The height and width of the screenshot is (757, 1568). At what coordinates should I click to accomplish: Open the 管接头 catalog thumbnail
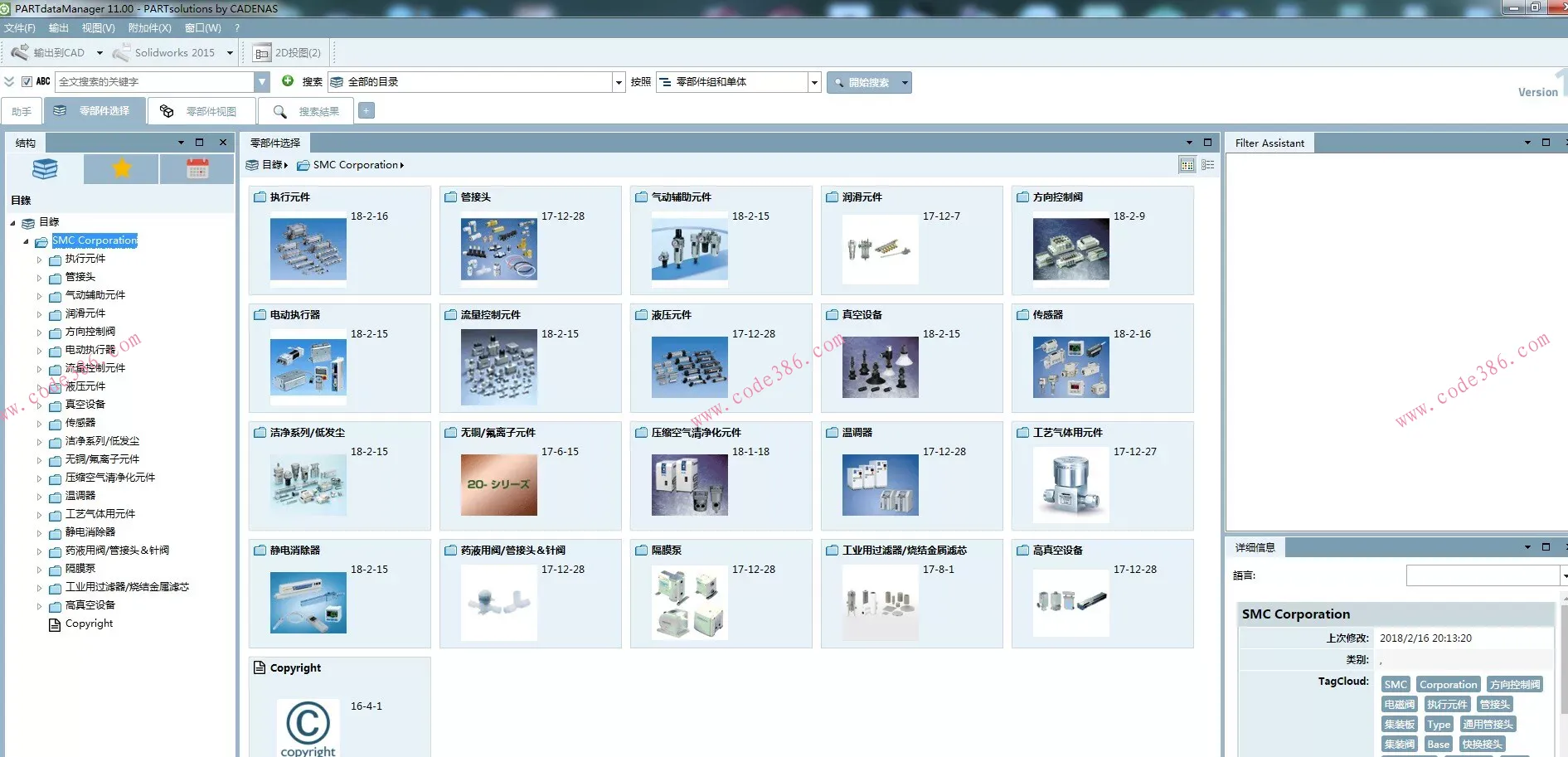tap(499, 249)
